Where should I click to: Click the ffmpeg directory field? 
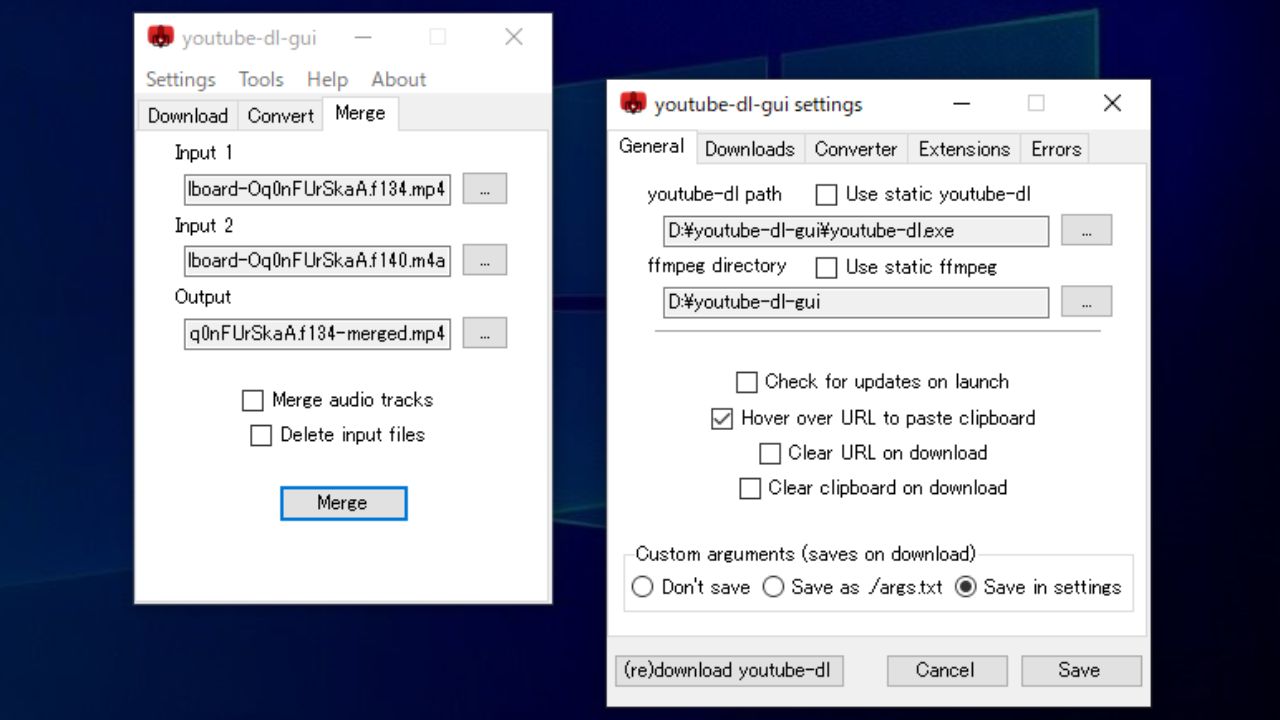coord(856,302)
